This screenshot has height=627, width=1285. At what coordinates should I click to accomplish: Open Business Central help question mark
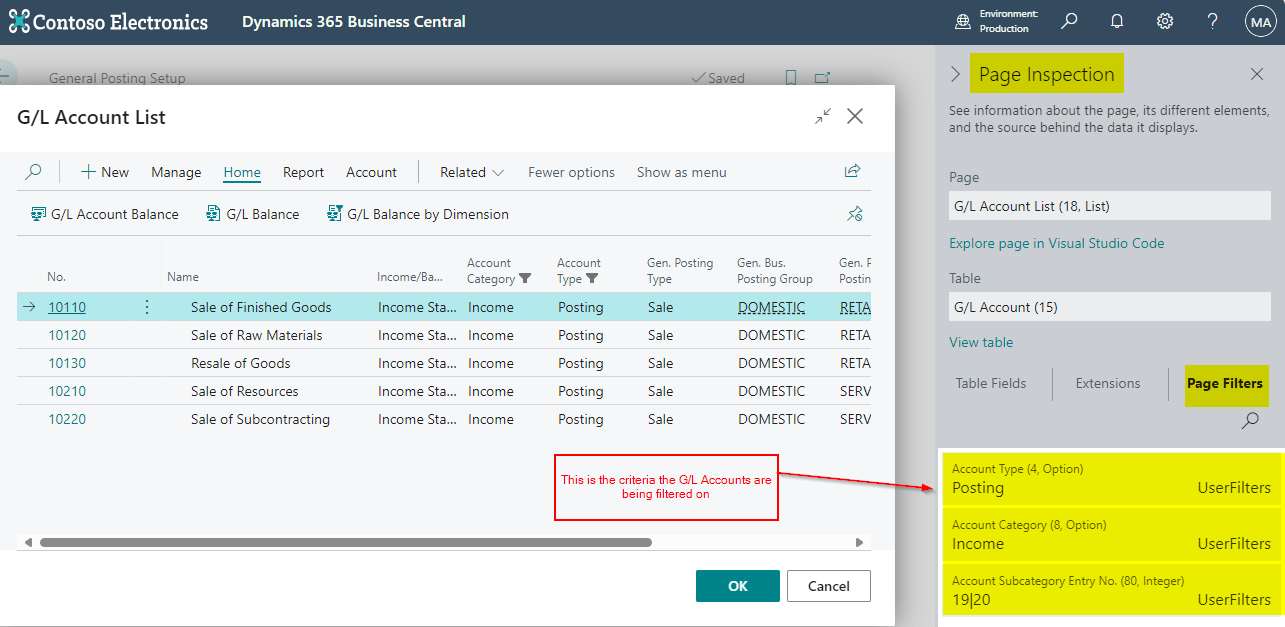[x=1212, y=20]
